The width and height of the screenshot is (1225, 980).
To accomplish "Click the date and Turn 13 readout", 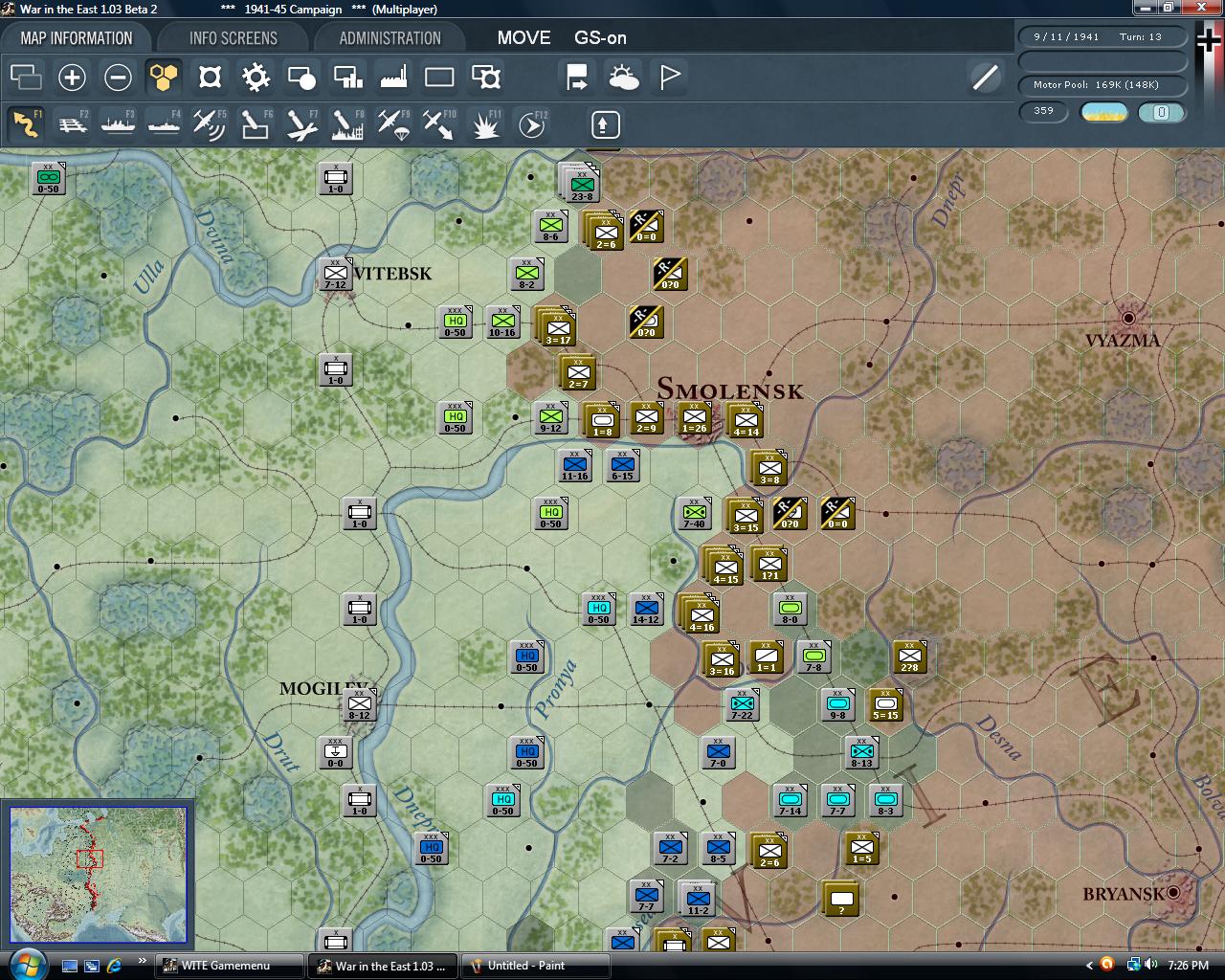I will coord(1102,37).
